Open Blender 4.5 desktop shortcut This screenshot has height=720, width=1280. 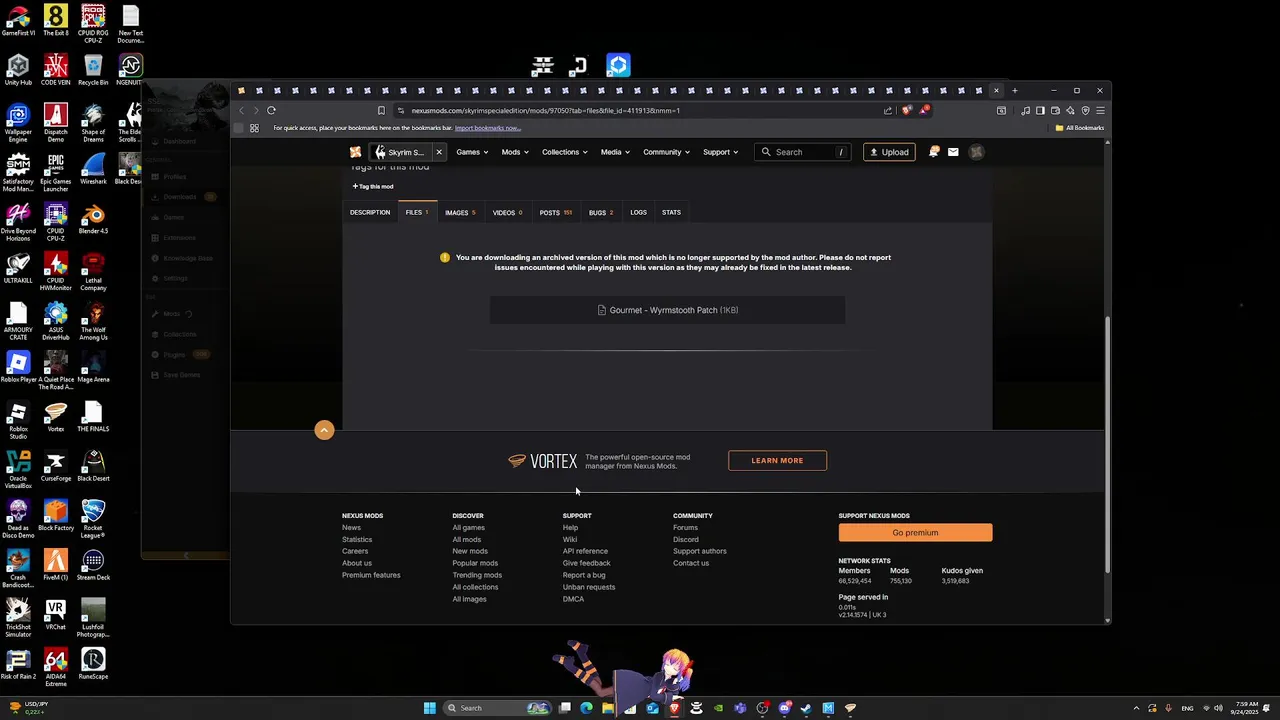point(93,218)
